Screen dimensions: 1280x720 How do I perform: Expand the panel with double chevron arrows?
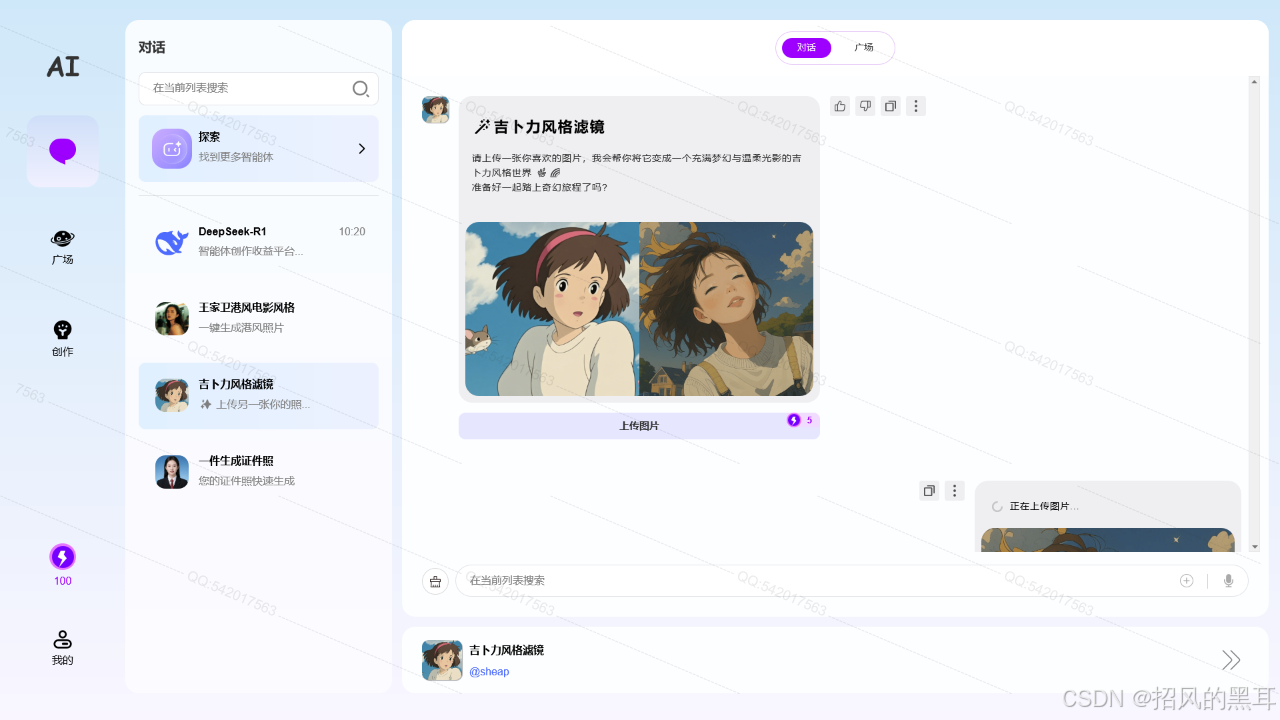[1231, 660]
